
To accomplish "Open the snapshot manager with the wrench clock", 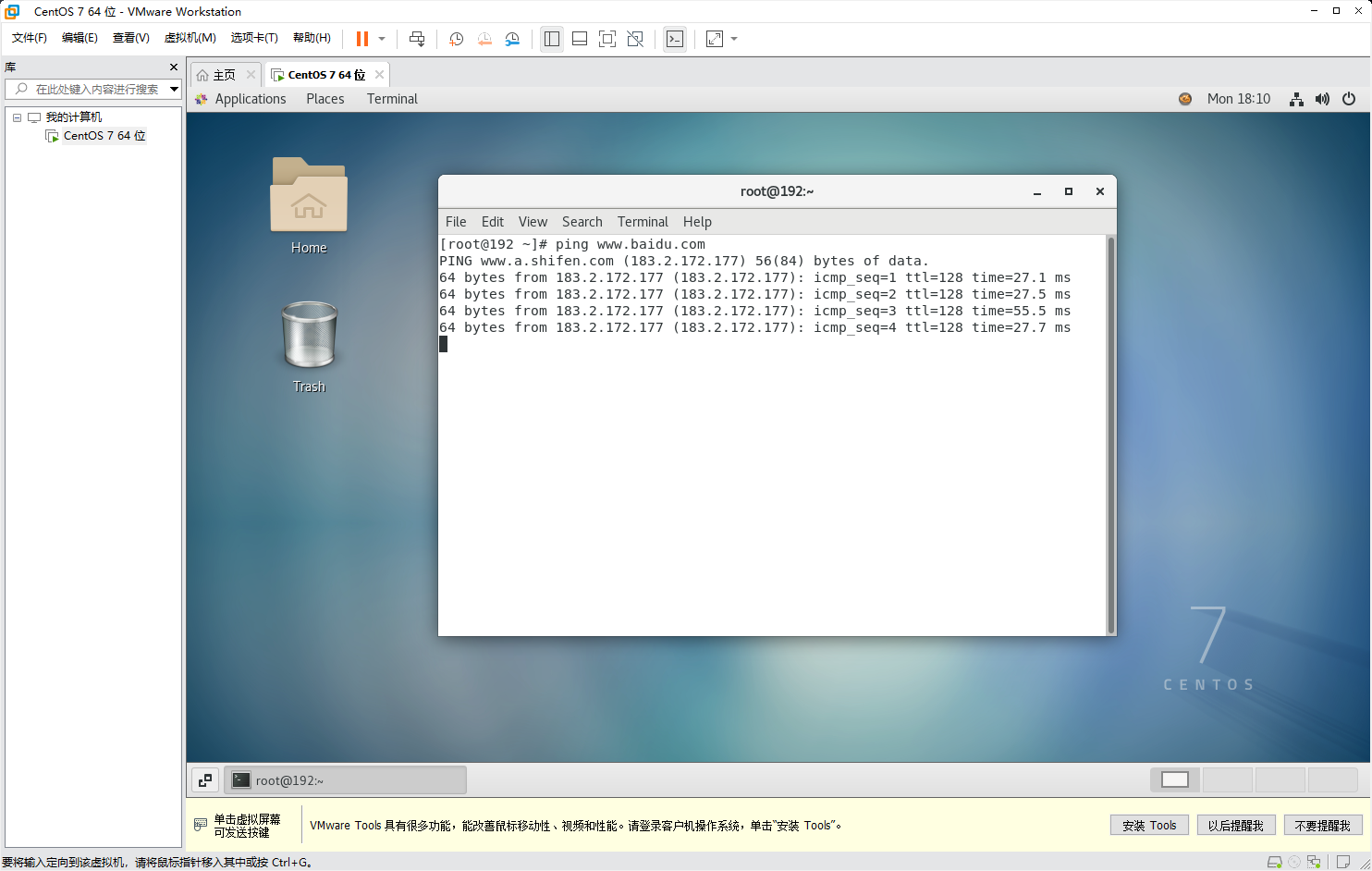I will coord(512,39).
